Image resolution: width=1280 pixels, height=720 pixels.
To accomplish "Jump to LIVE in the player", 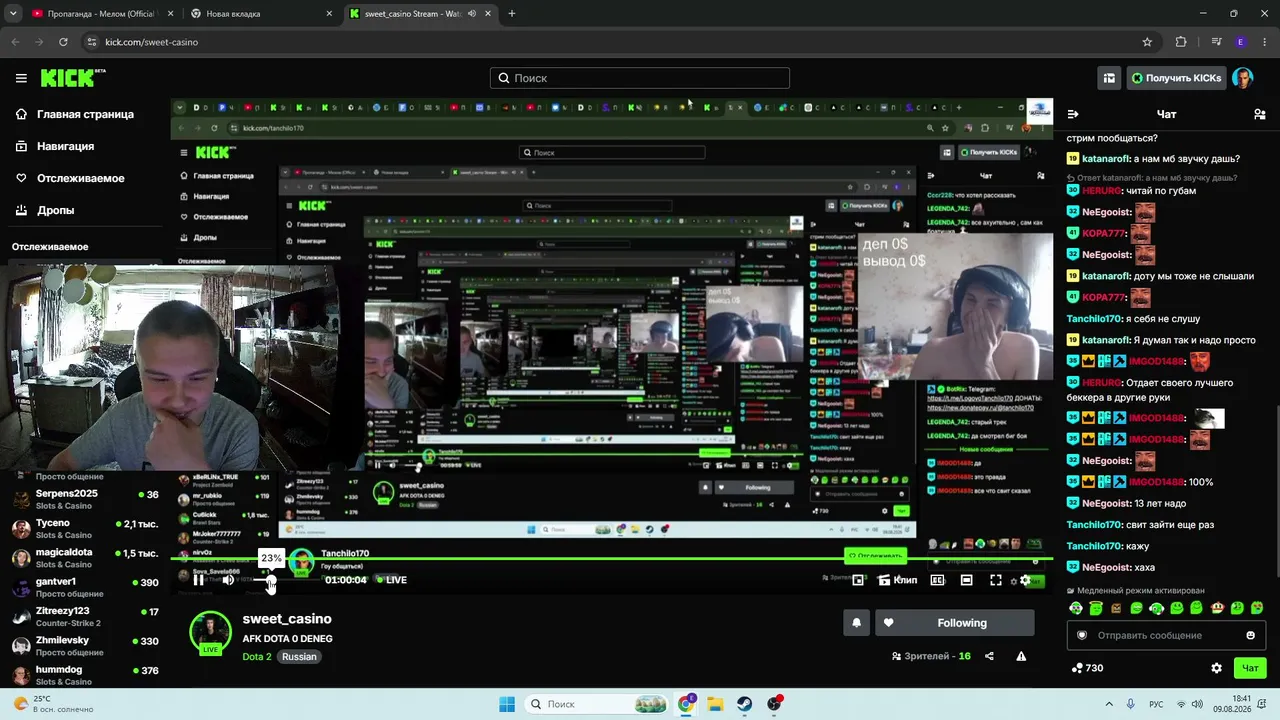I will tap(392, 580).
